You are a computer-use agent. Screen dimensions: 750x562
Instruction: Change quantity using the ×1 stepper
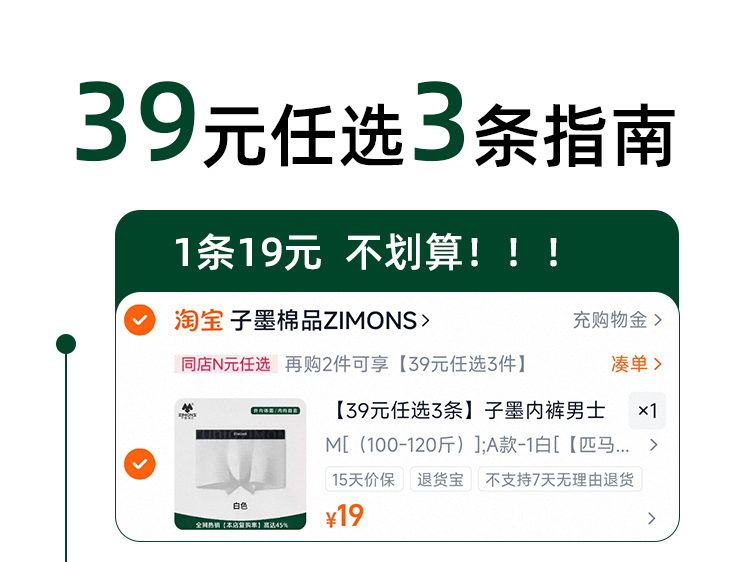point(647,410)
